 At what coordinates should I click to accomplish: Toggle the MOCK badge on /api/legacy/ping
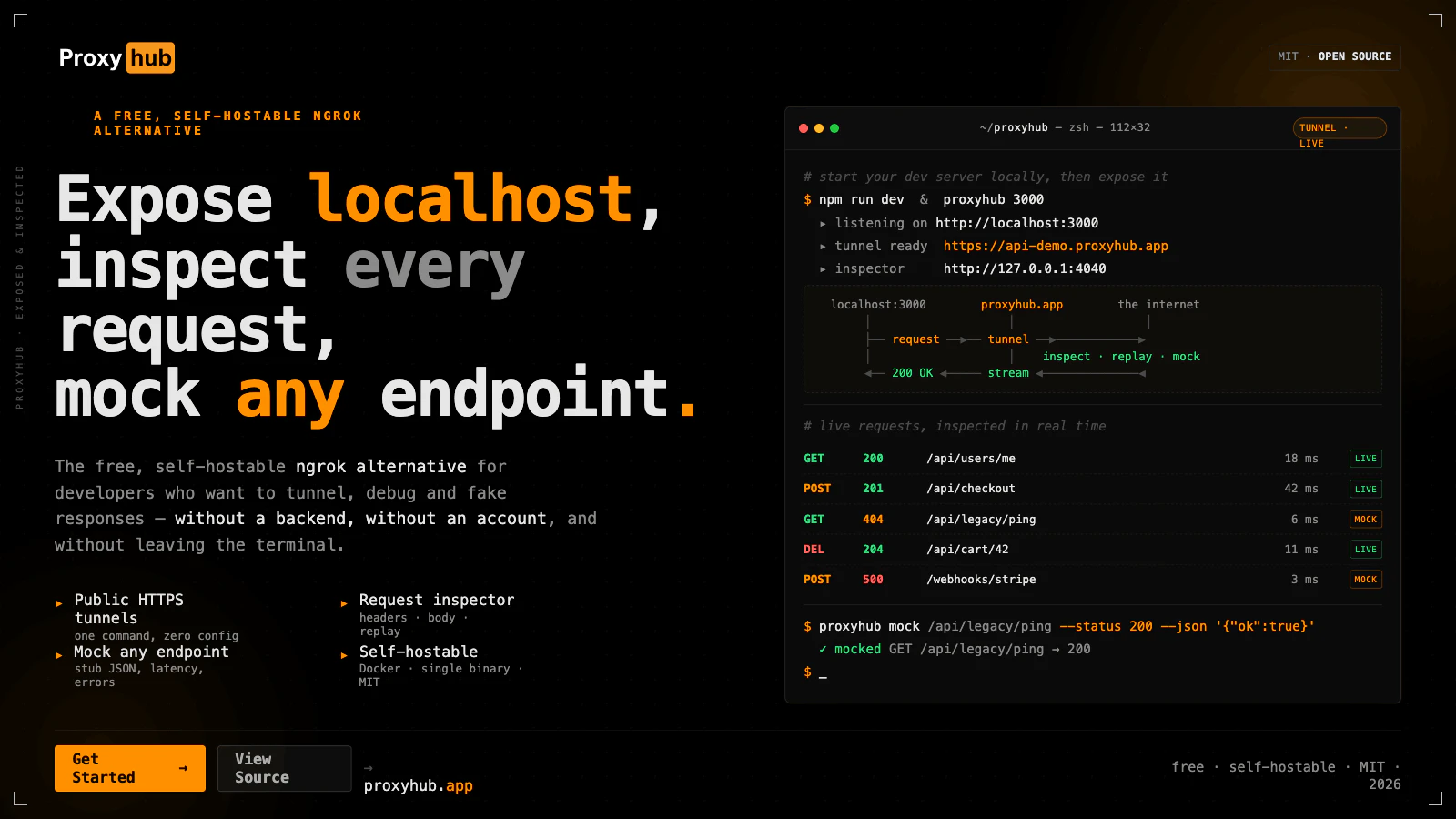[1366, 519]
